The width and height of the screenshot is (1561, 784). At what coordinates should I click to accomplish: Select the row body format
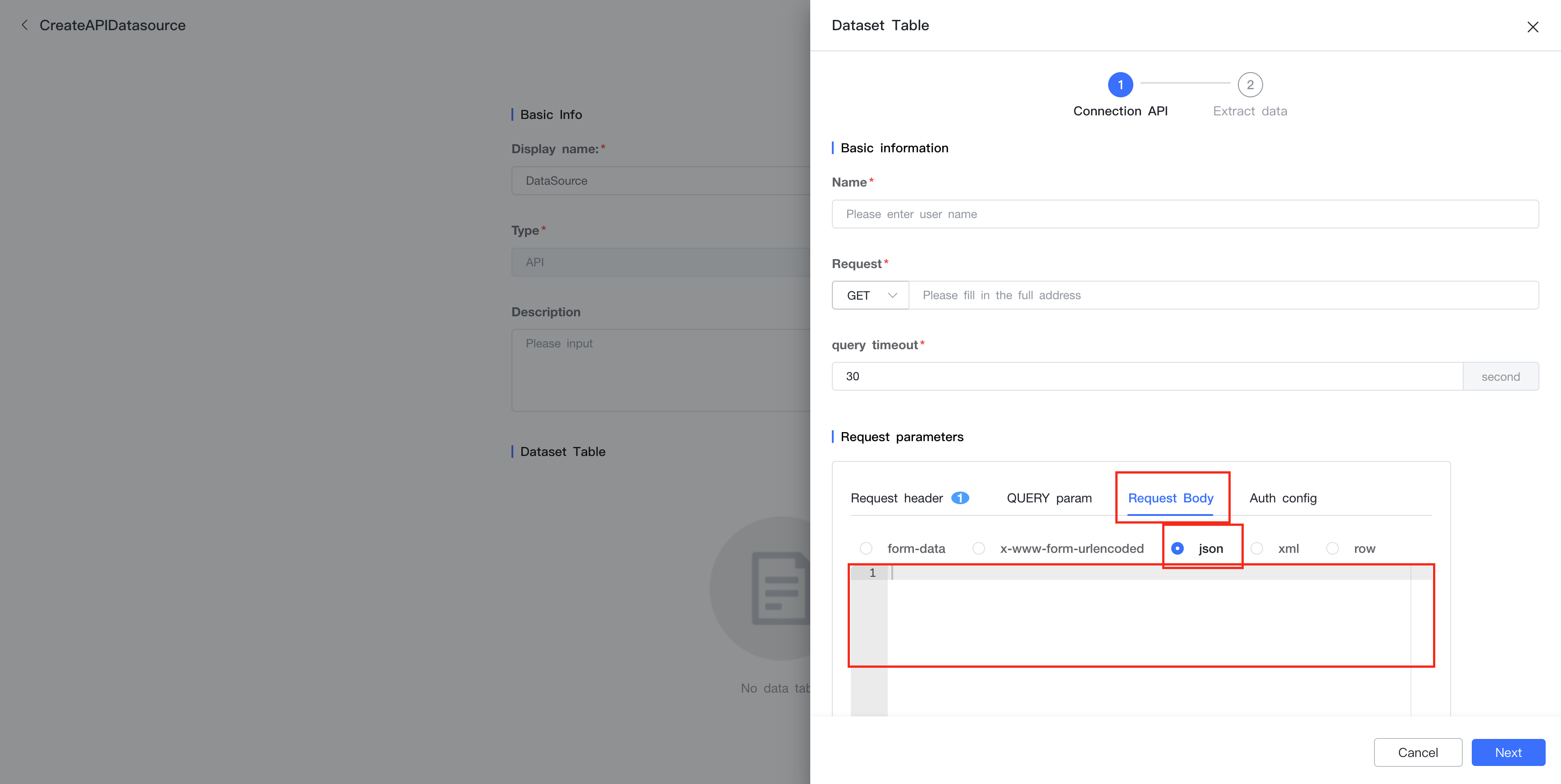(1333, 548)
